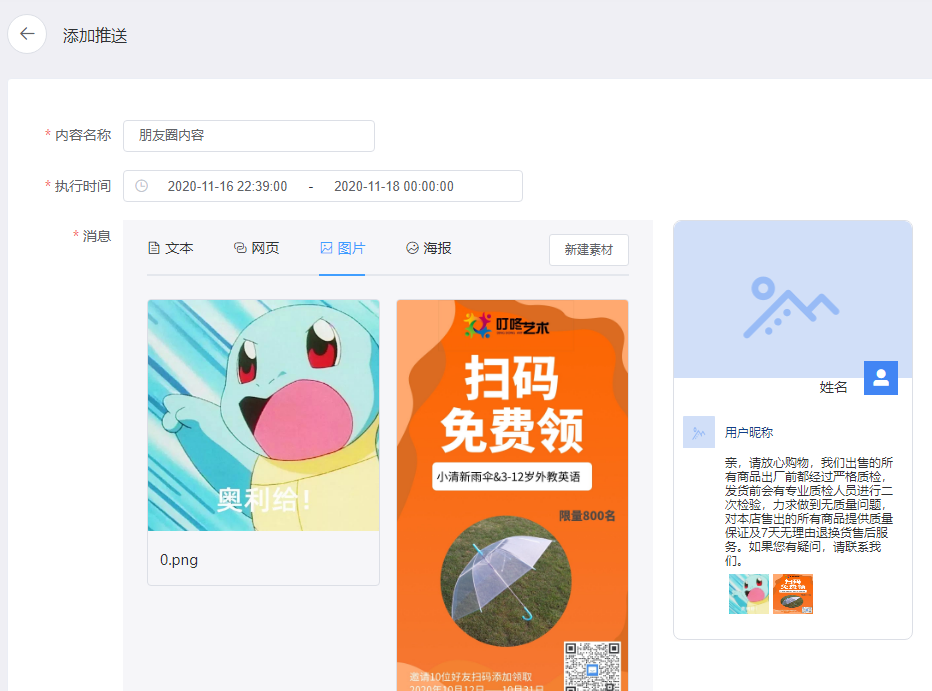Select the 0.png Squirtle image card

[263, 443]
